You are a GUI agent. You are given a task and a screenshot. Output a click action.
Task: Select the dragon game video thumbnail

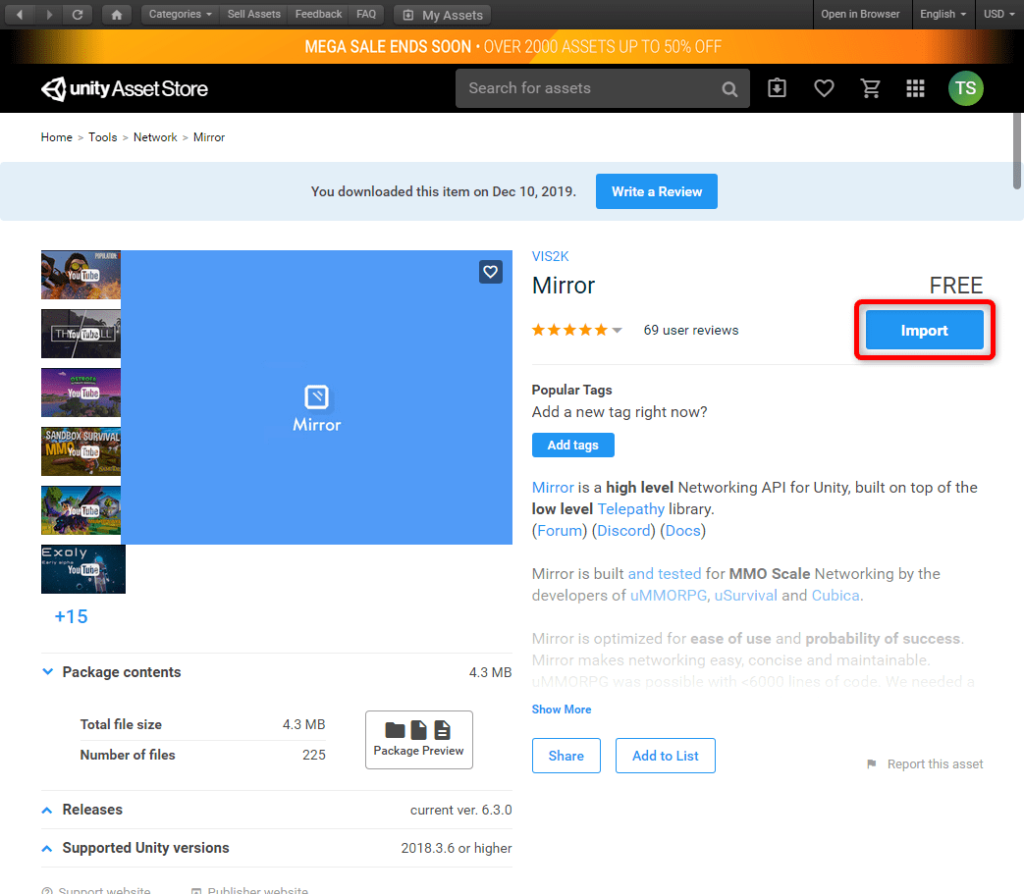[81, 510]
